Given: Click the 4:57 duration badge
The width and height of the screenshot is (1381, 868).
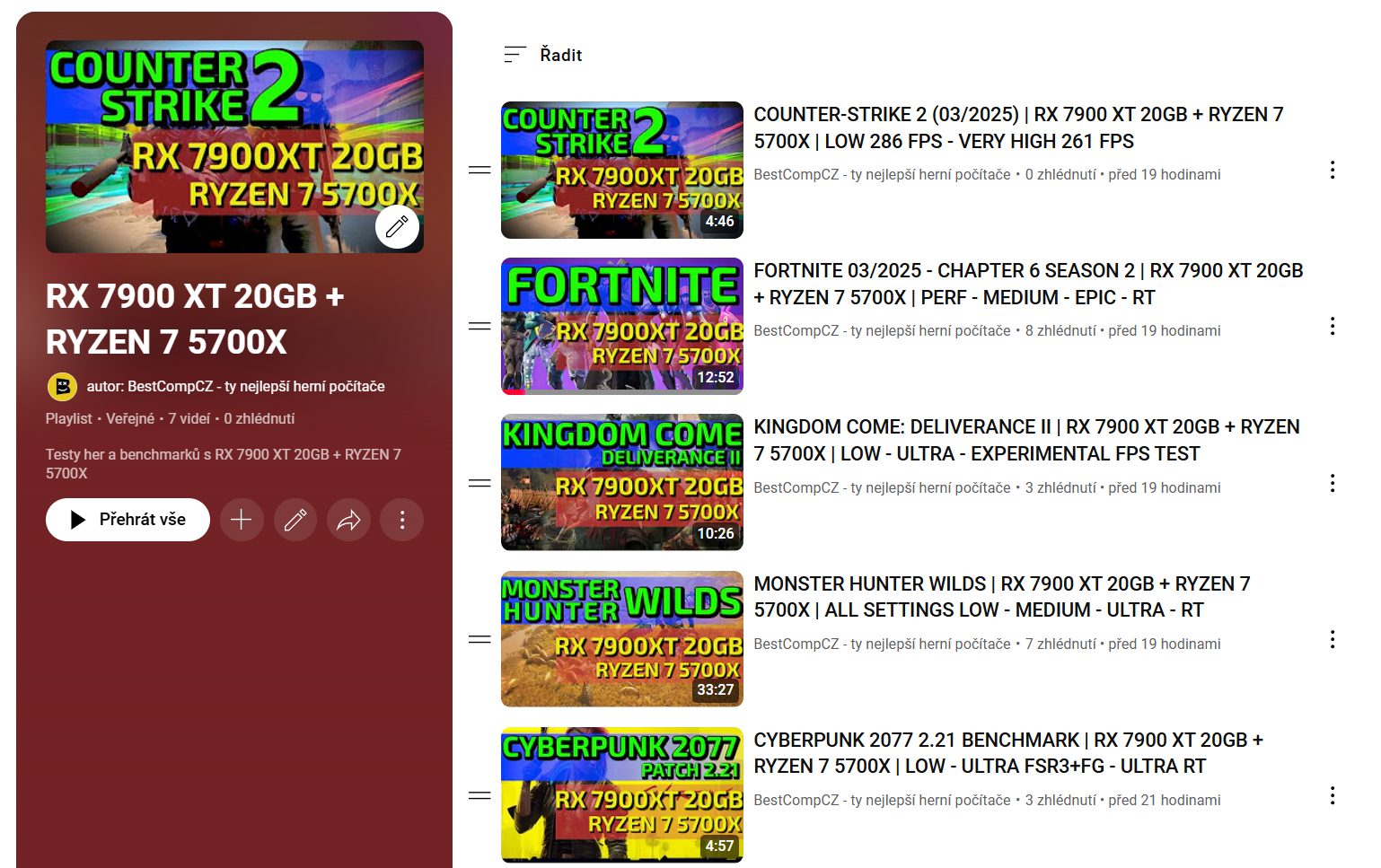Looking at the screenshot, I should pyautogui.click(x=719, y=846).
